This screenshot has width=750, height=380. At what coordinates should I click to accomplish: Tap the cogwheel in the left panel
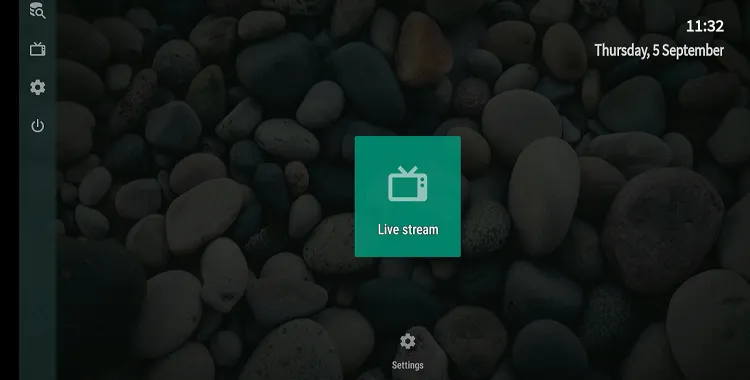[37, 87]
